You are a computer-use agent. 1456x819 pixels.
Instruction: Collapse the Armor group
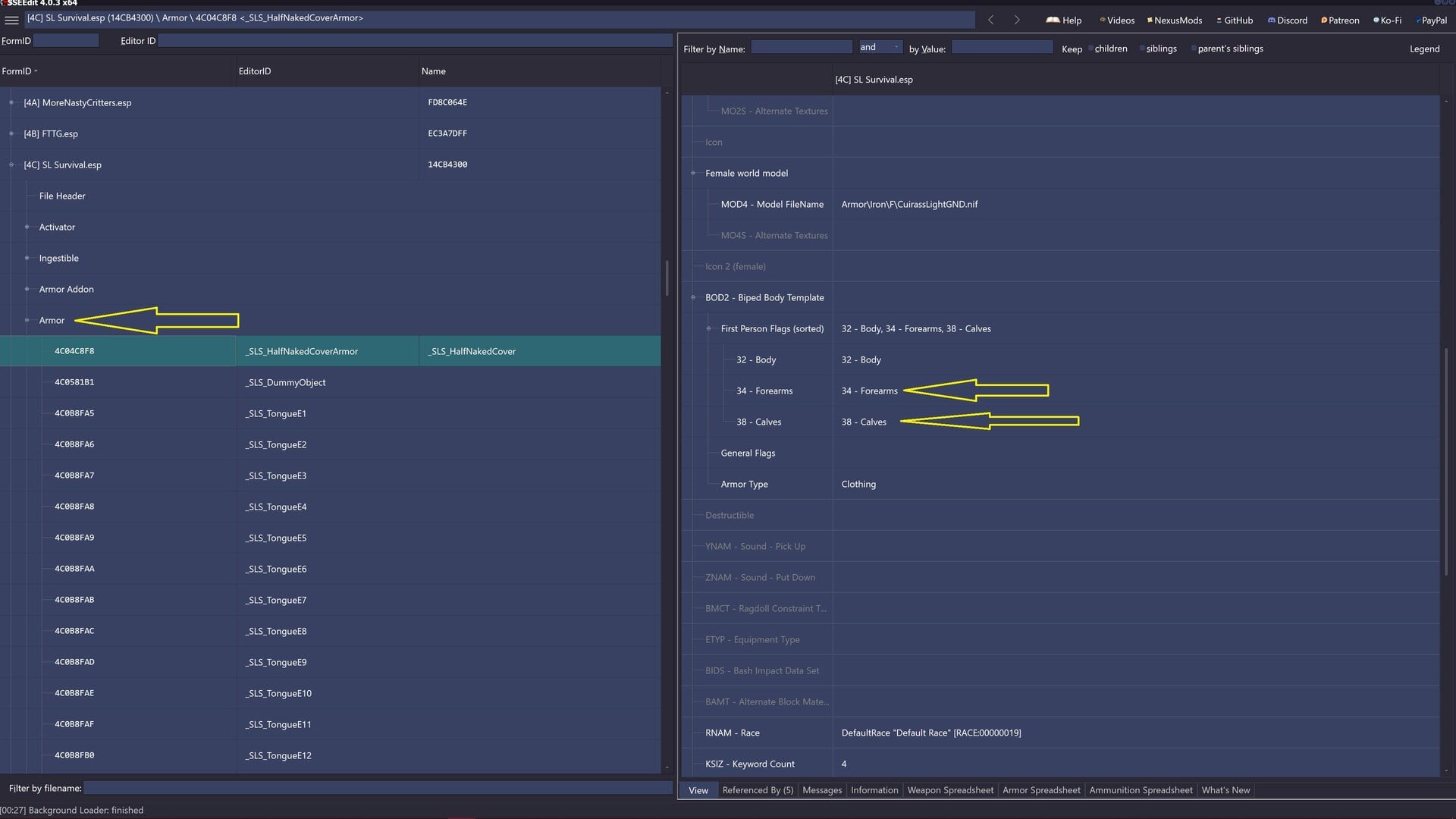pos(27,320)
